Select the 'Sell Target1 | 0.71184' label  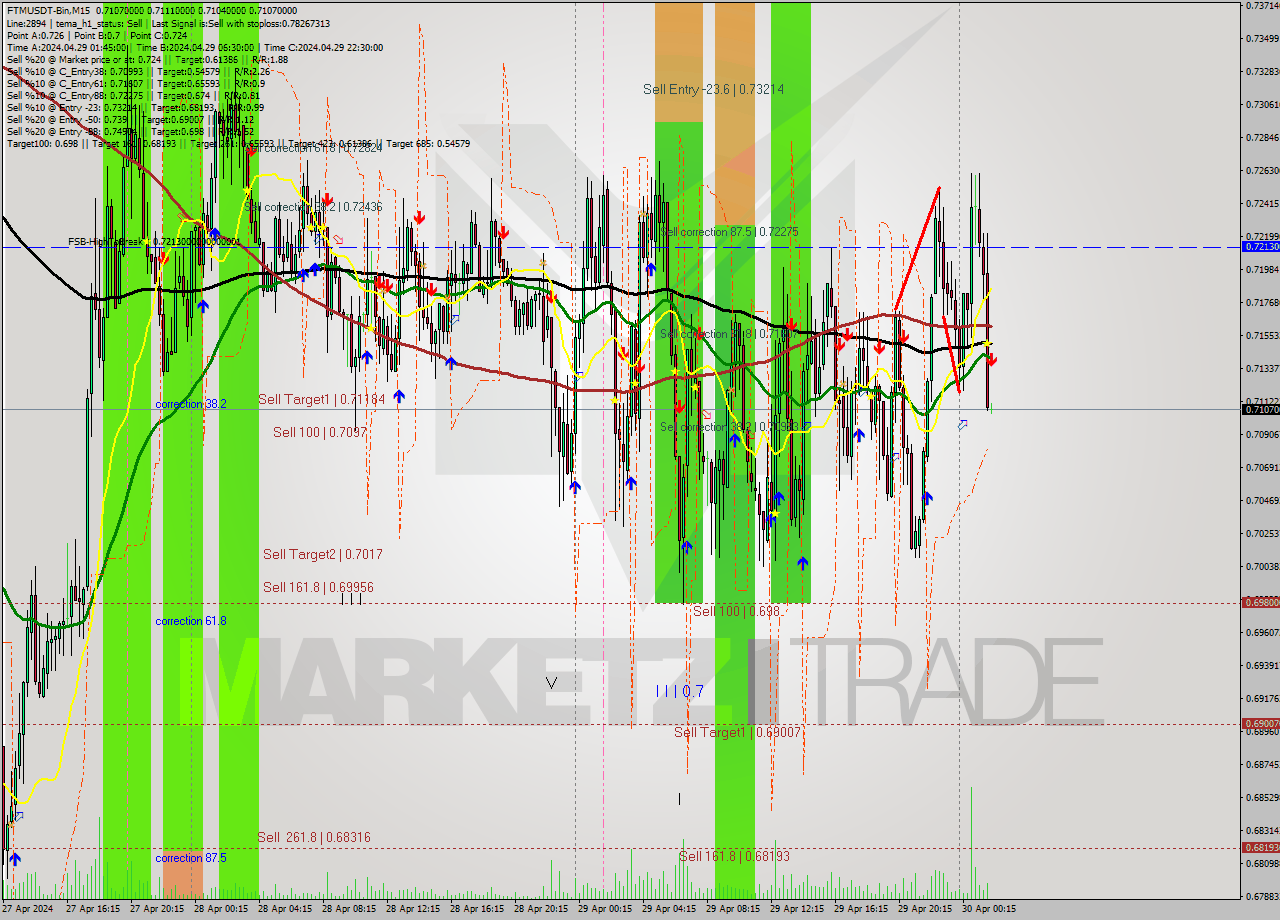tap(321, 399)
